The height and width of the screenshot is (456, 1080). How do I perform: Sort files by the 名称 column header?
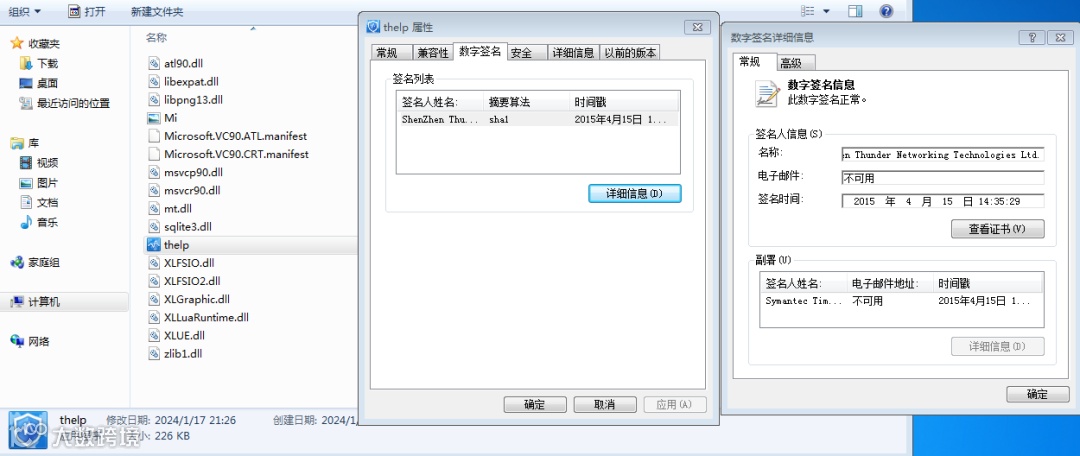coord(156,37)
